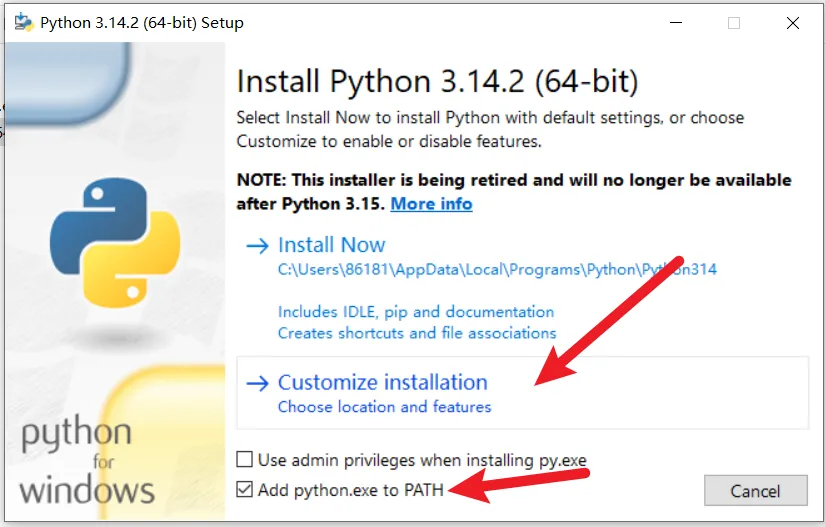
Task: Click 'Choose location and features' subtext
Action: pyautogui.click(x=384, y=407)
